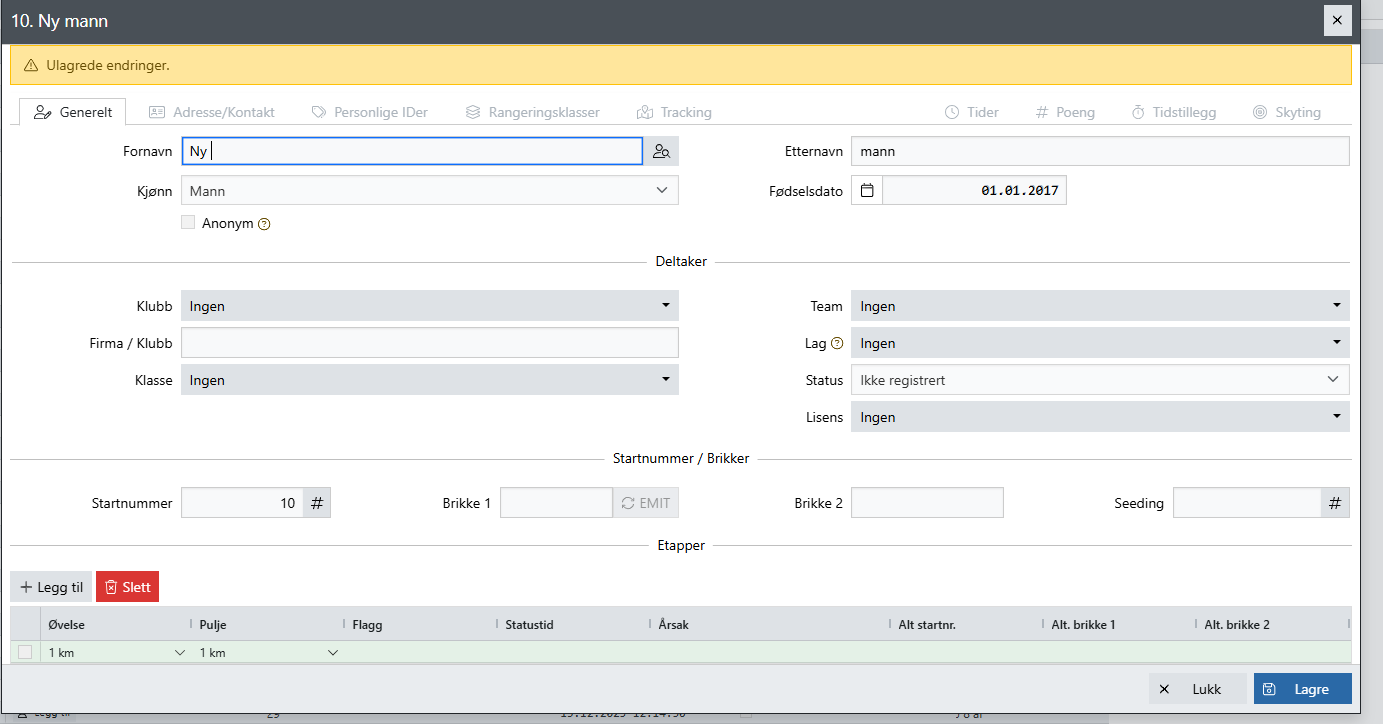Image resolution: width=1383 pixels, height=724 pixels.
Task: Click the hash button next to Startnummer
Action: pos(317,503)
